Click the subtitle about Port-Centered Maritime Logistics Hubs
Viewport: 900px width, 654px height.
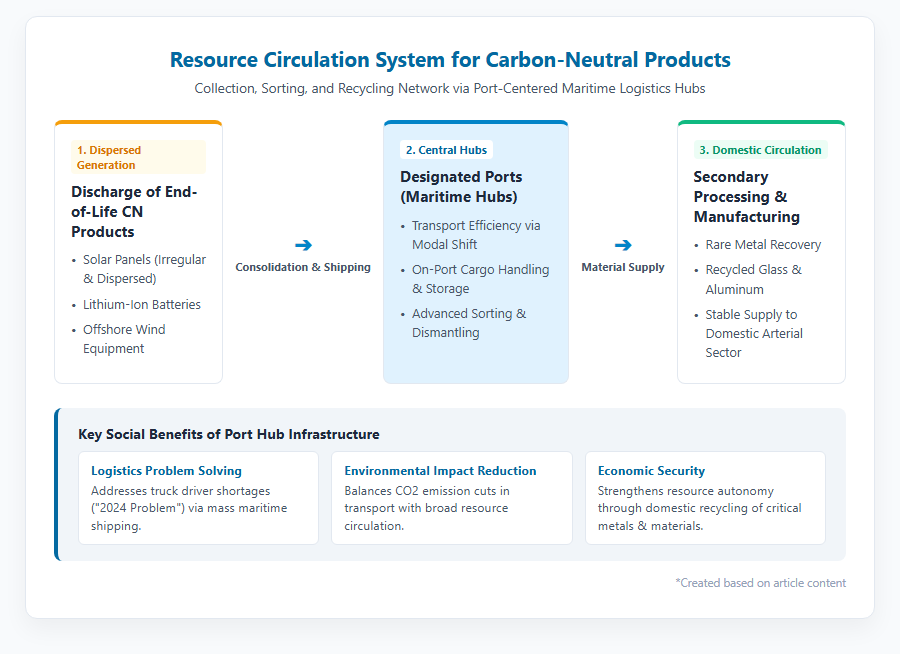pos(450,88)
